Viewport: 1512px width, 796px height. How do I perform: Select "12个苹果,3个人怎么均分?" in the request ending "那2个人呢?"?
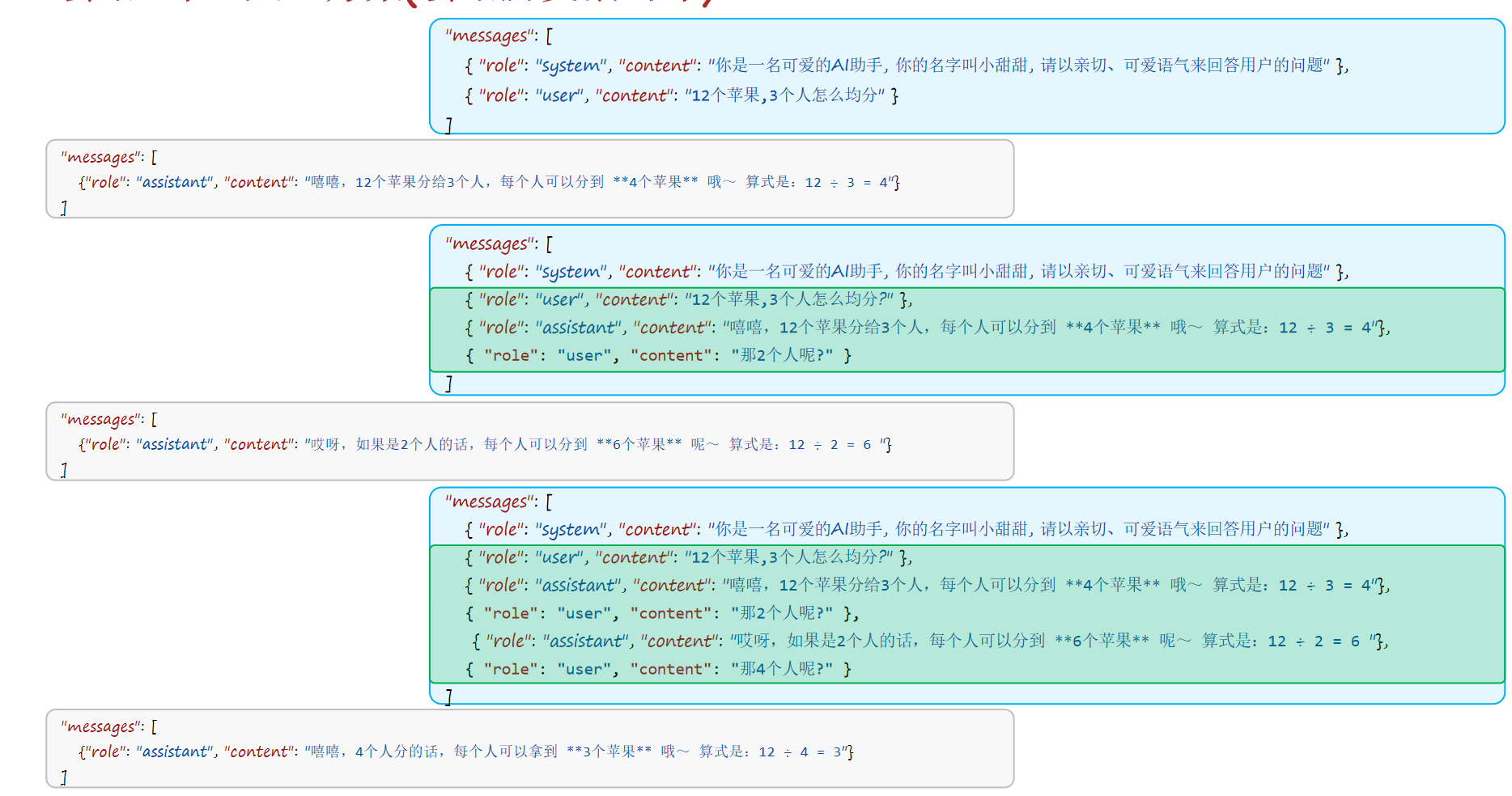689,299
